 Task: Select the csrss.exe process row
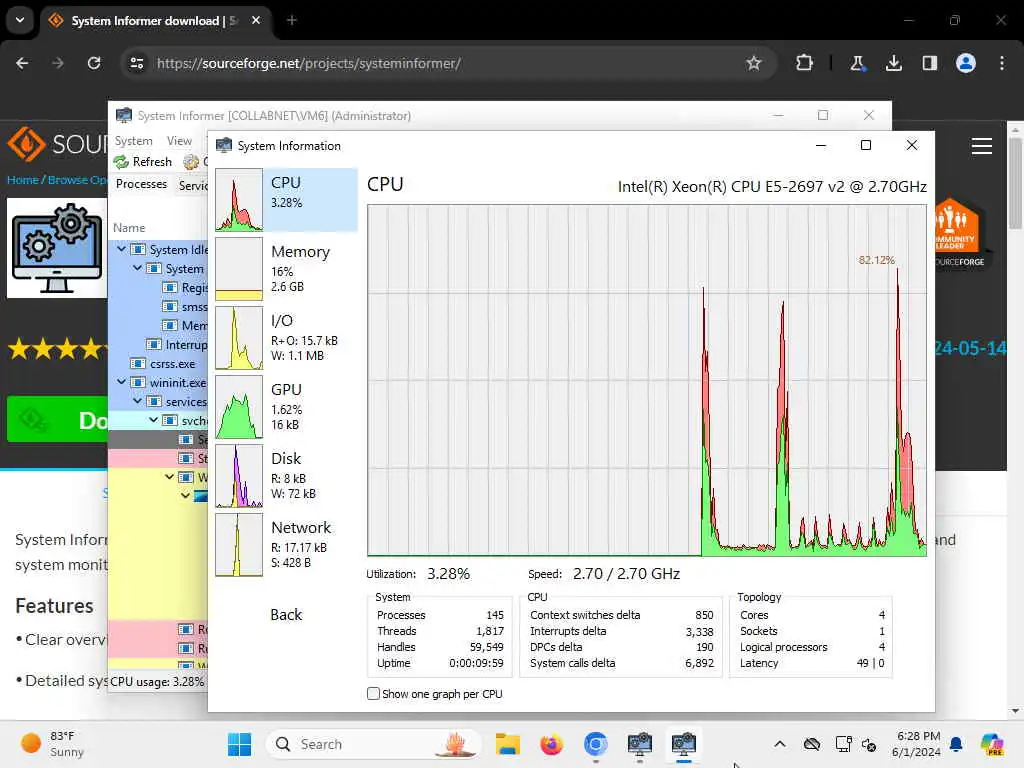[158, 364]
